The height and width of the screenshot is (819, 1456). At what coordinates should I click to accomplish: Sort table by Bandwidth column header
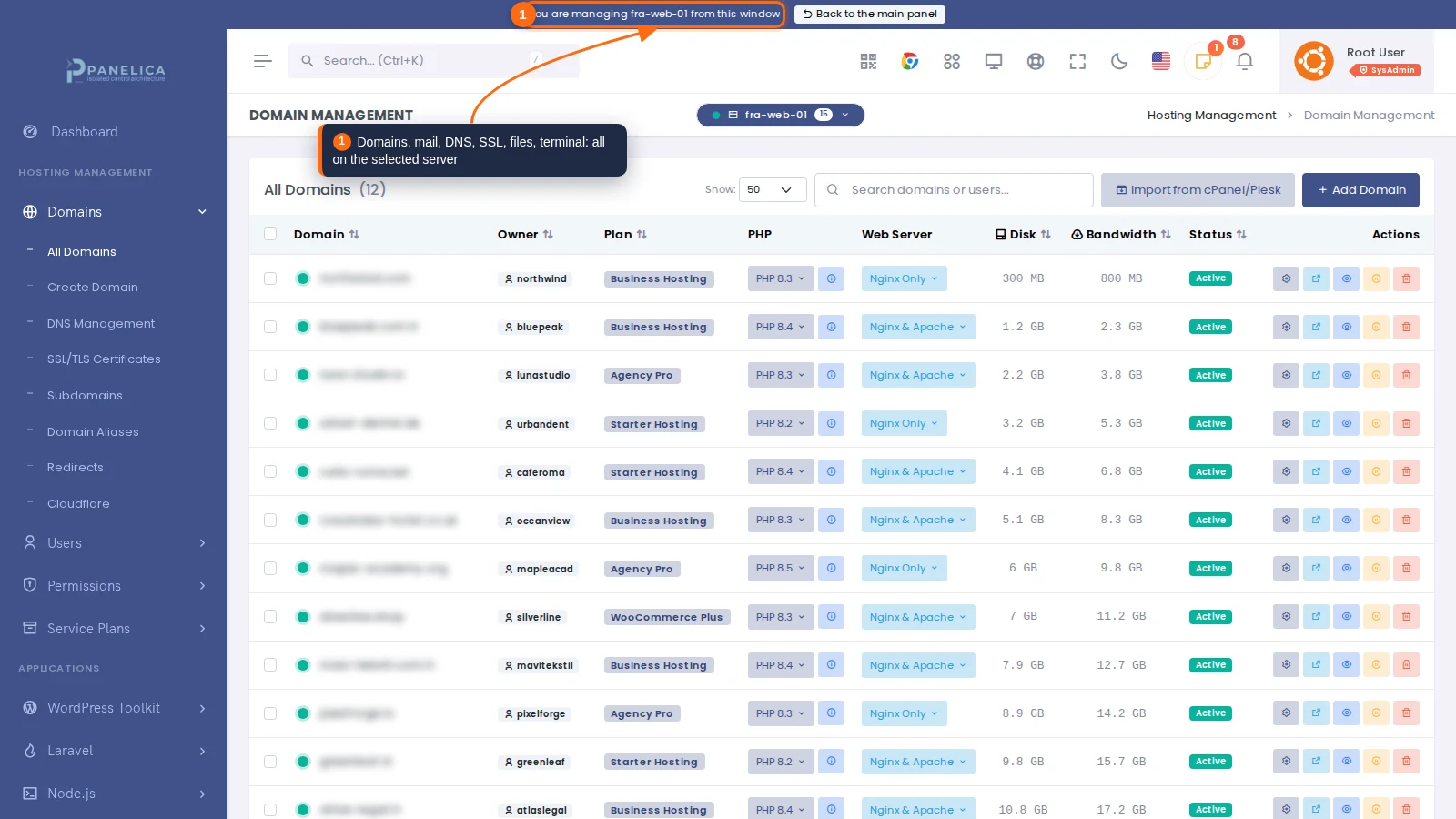[1121, 235]
